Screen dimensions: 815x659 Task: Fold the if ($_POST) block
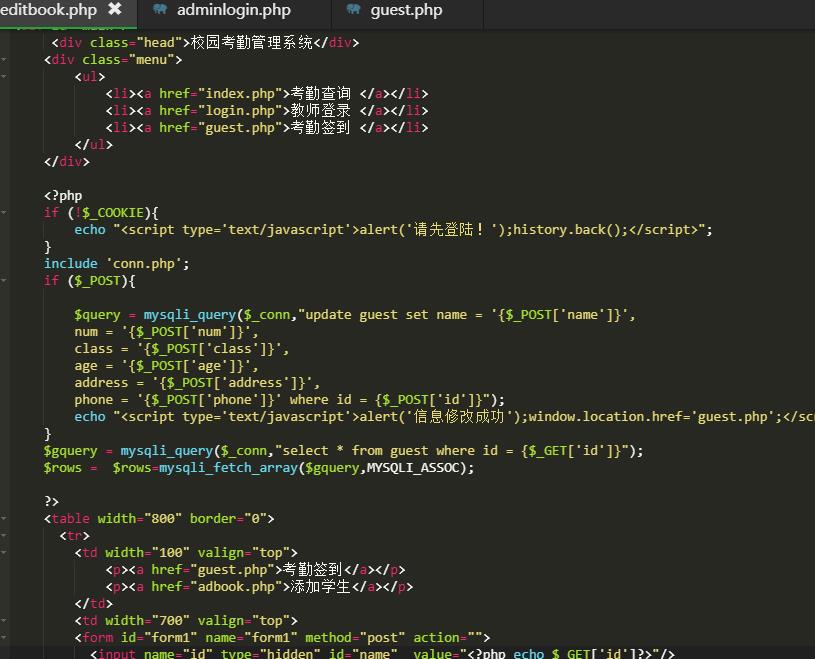[4, 281]
